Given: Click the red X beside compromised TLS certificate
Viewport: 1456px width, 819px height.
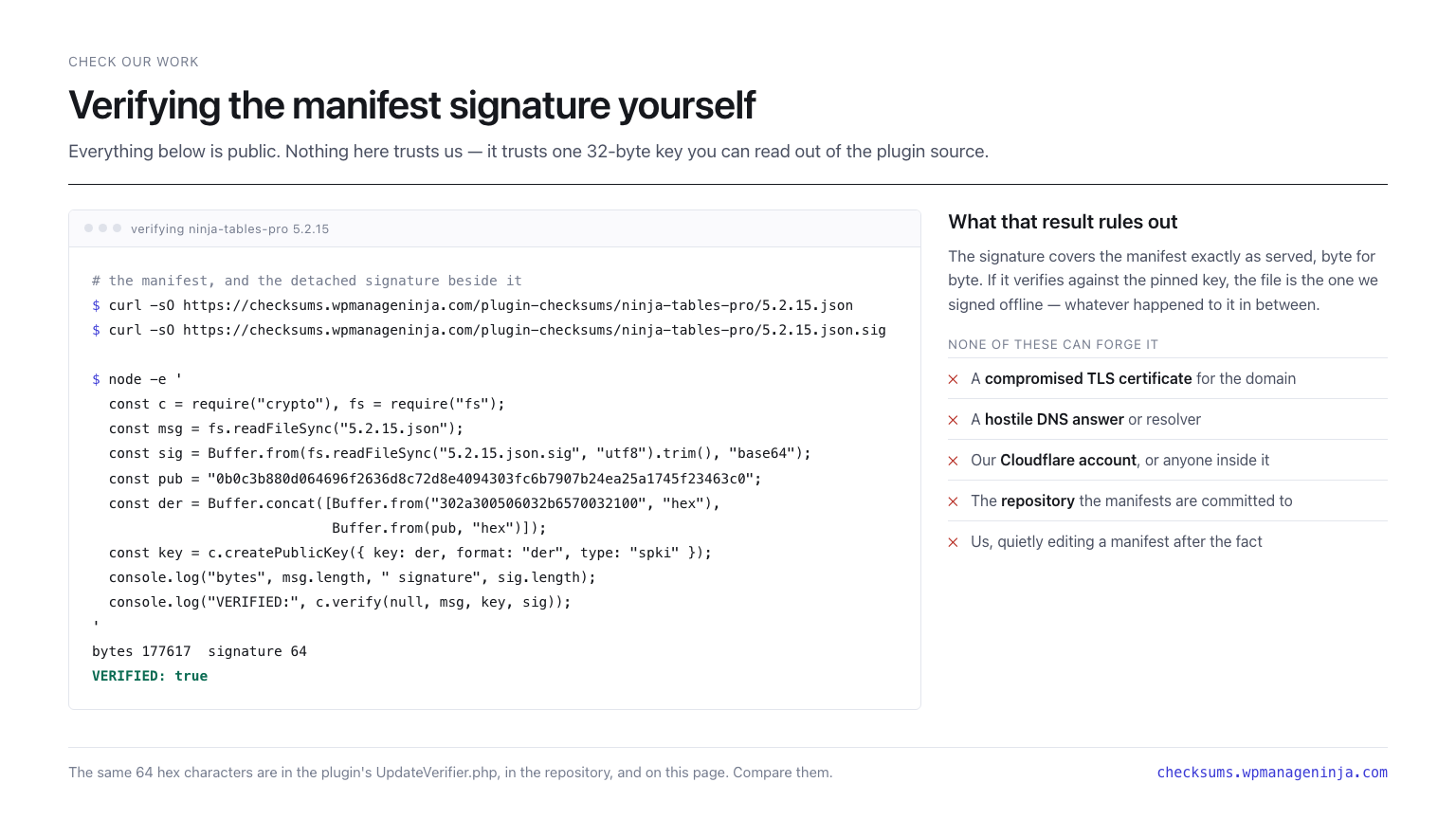Looking at the screenshot, I should pos(954,379).
